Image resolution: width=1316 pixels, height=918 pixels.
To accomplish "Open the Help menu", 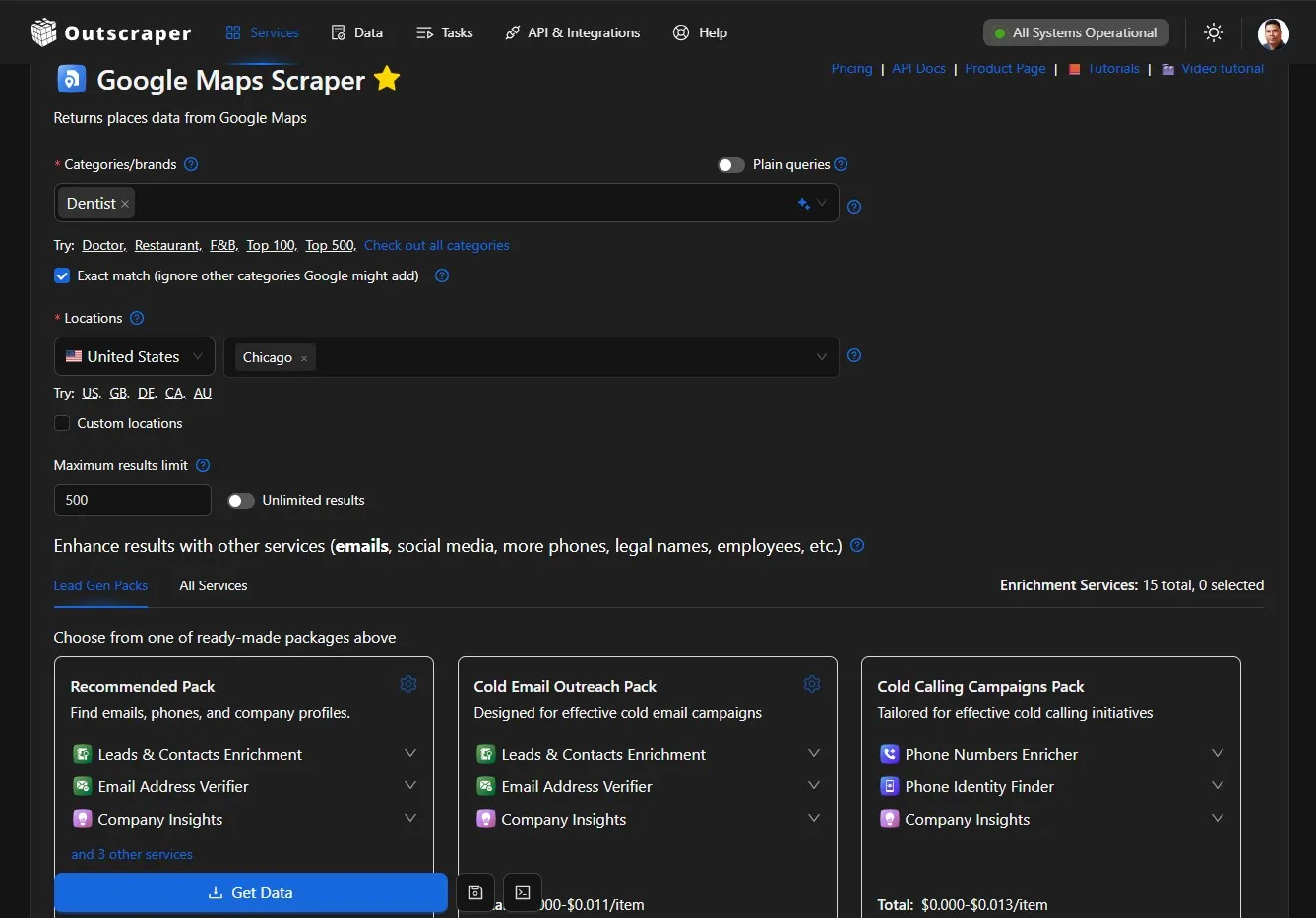I will coord(700,32).
